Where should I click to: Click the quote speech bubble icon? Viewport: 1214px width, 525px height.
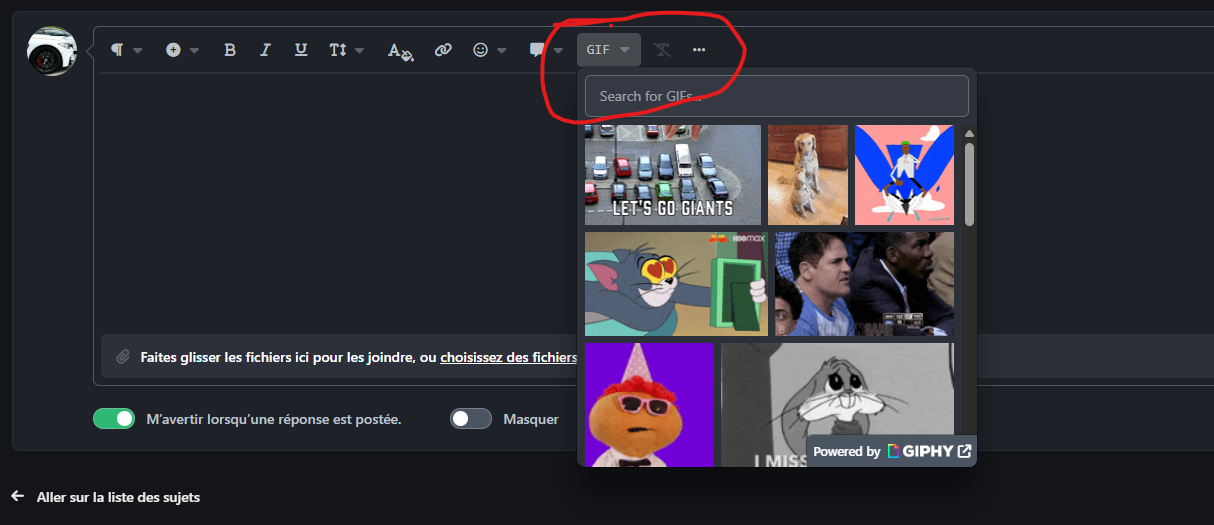tap(537, 50)
